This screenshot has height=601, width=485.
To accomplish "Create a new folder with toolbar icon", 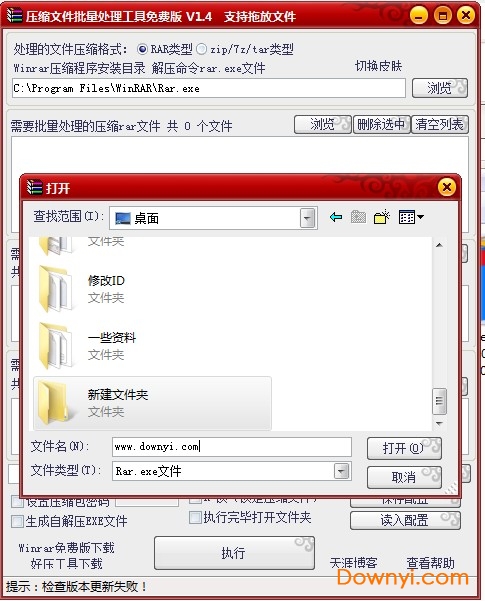I will tap(381, 217).
